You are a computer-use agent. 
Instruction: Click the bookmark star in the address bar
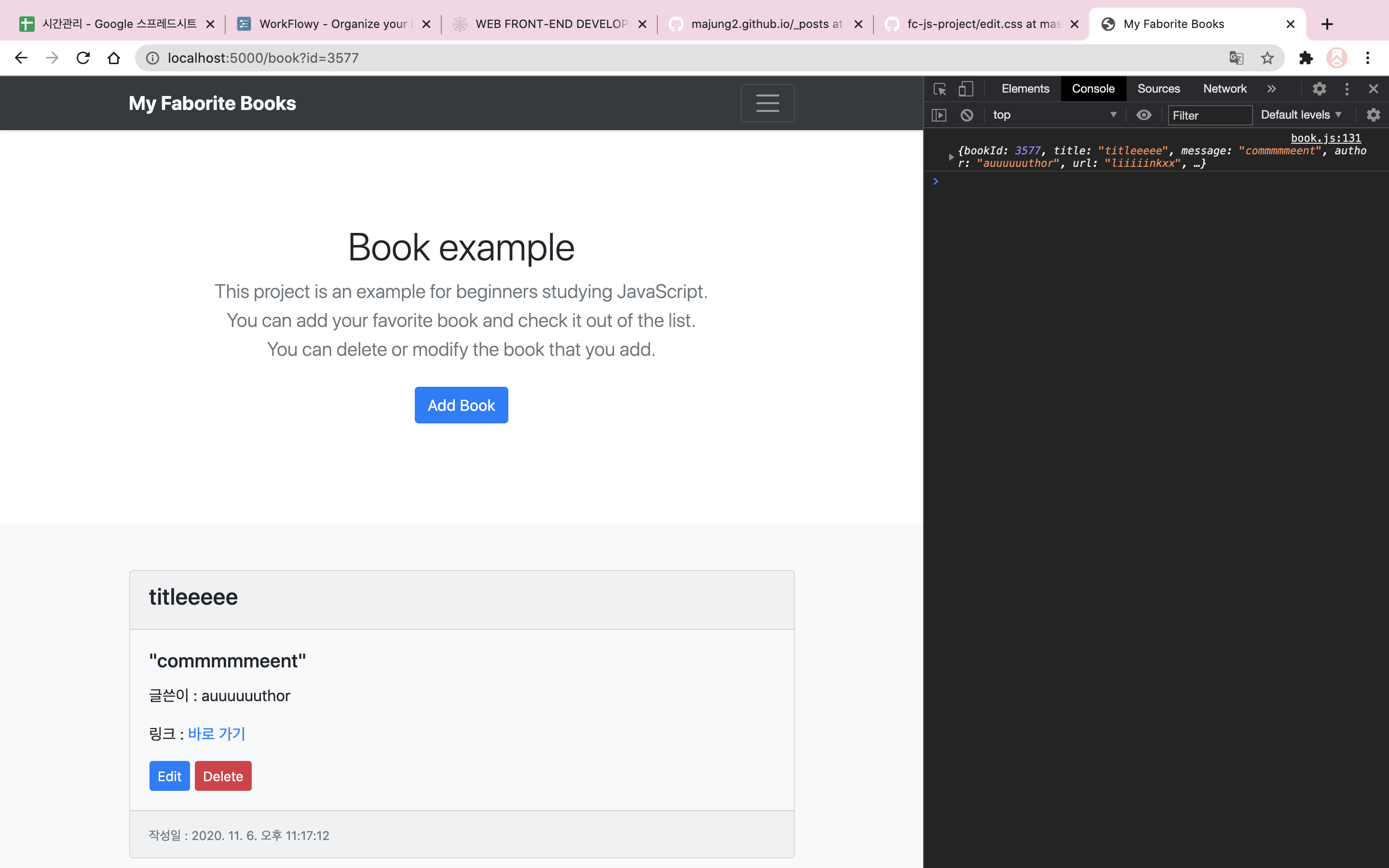[x=1267, y=58]
